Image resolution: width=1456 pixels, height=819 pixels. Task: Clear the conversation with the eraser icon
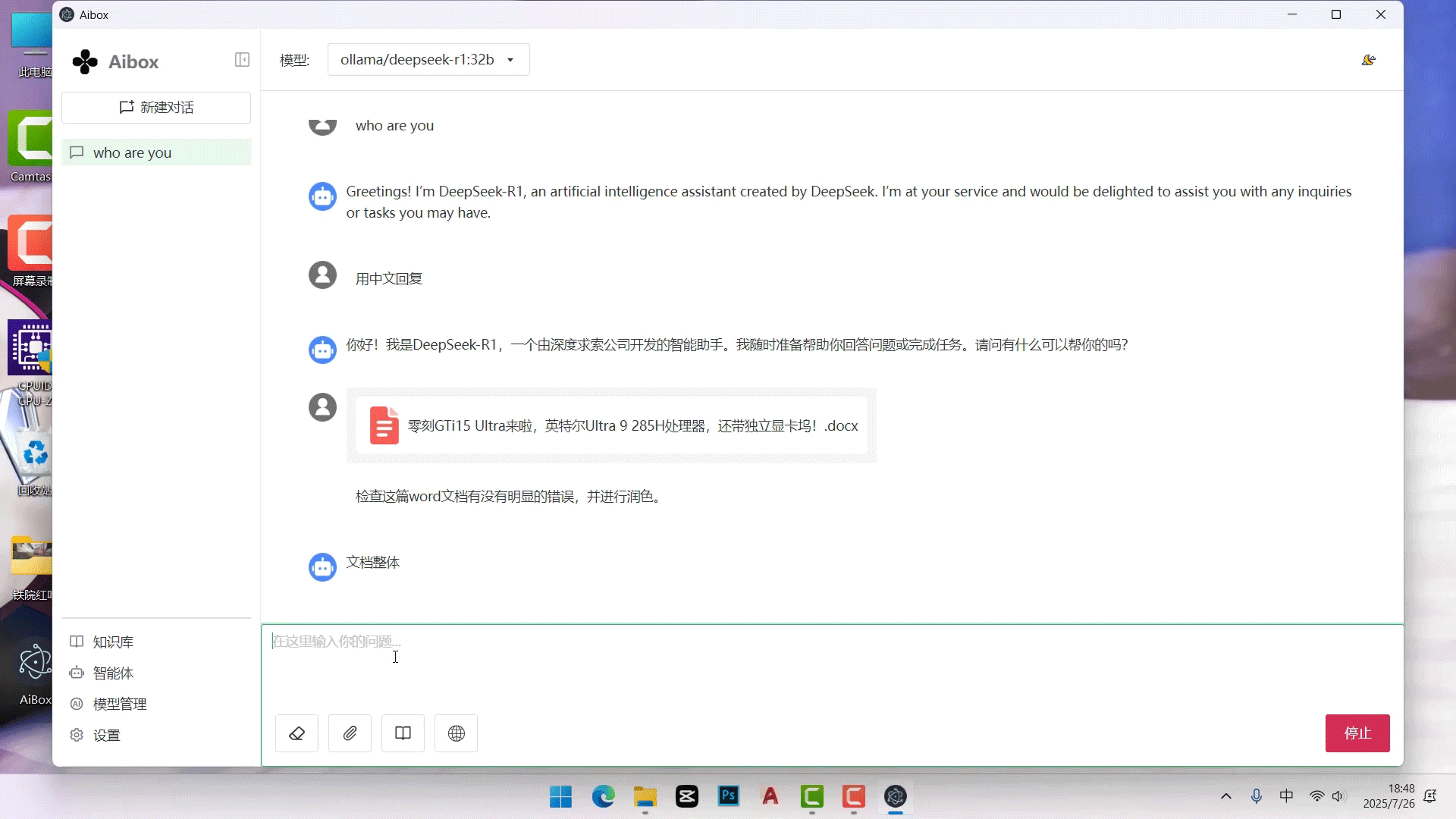(x=296, y=733)
